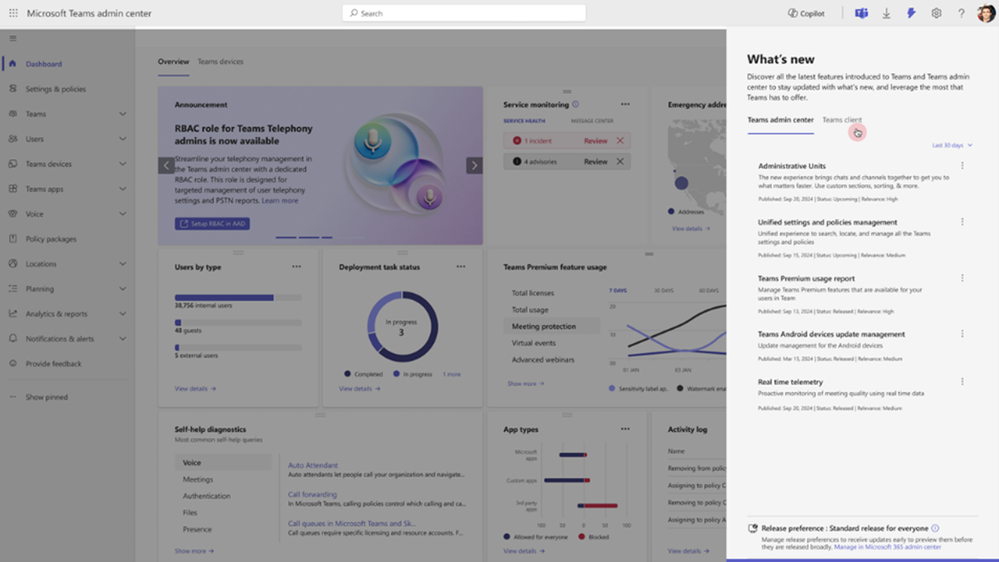Screen dimensions: 999x562
Task: Select the Overview tab
Action: click(173, 62)
